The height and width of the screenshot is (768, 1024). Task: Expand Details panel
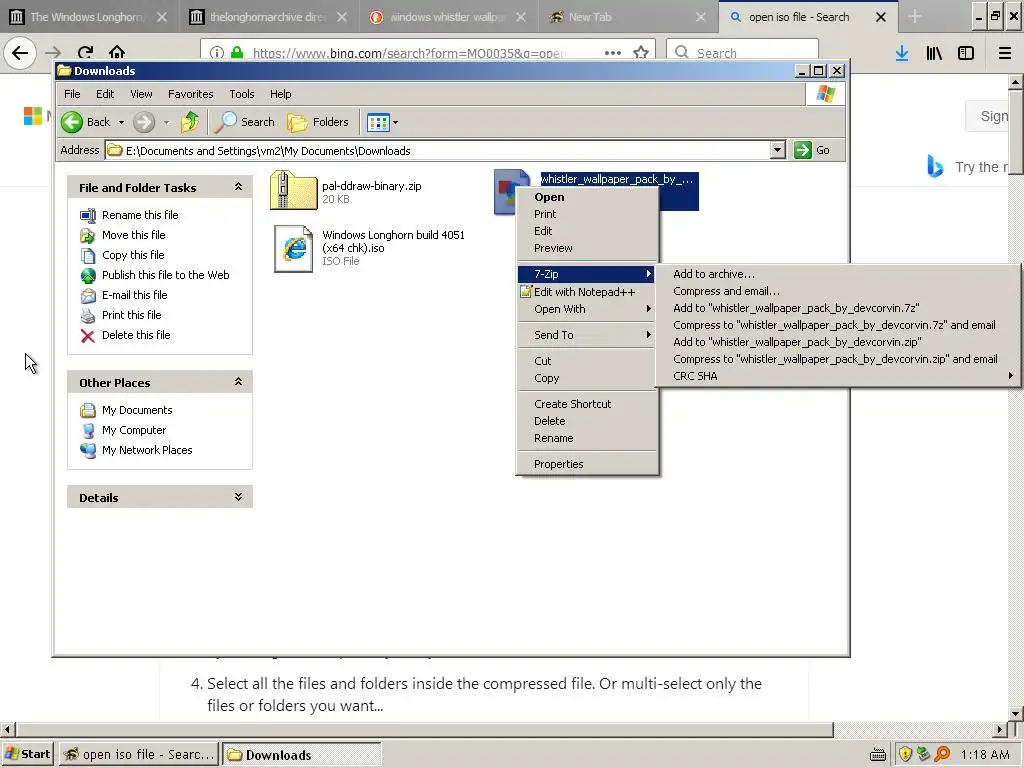tap(238, 497)
